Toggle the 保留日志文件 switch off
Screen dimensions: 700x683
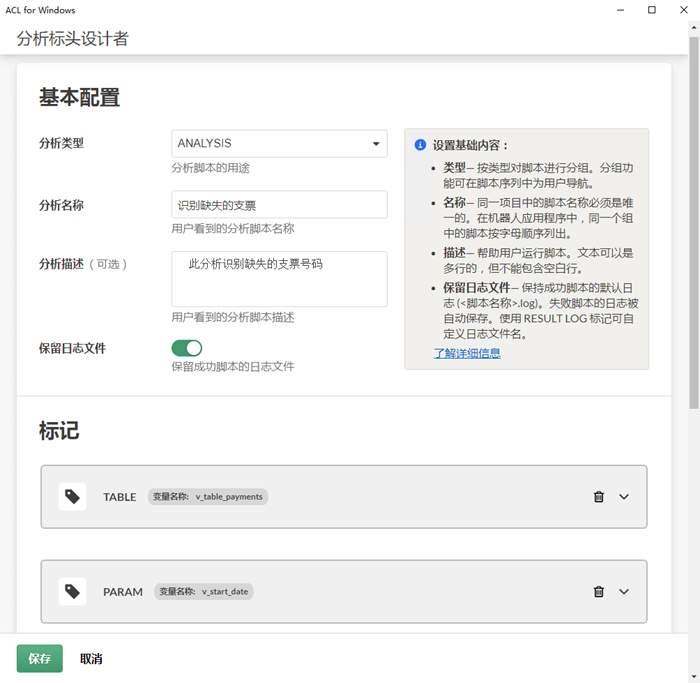[187, 348]
